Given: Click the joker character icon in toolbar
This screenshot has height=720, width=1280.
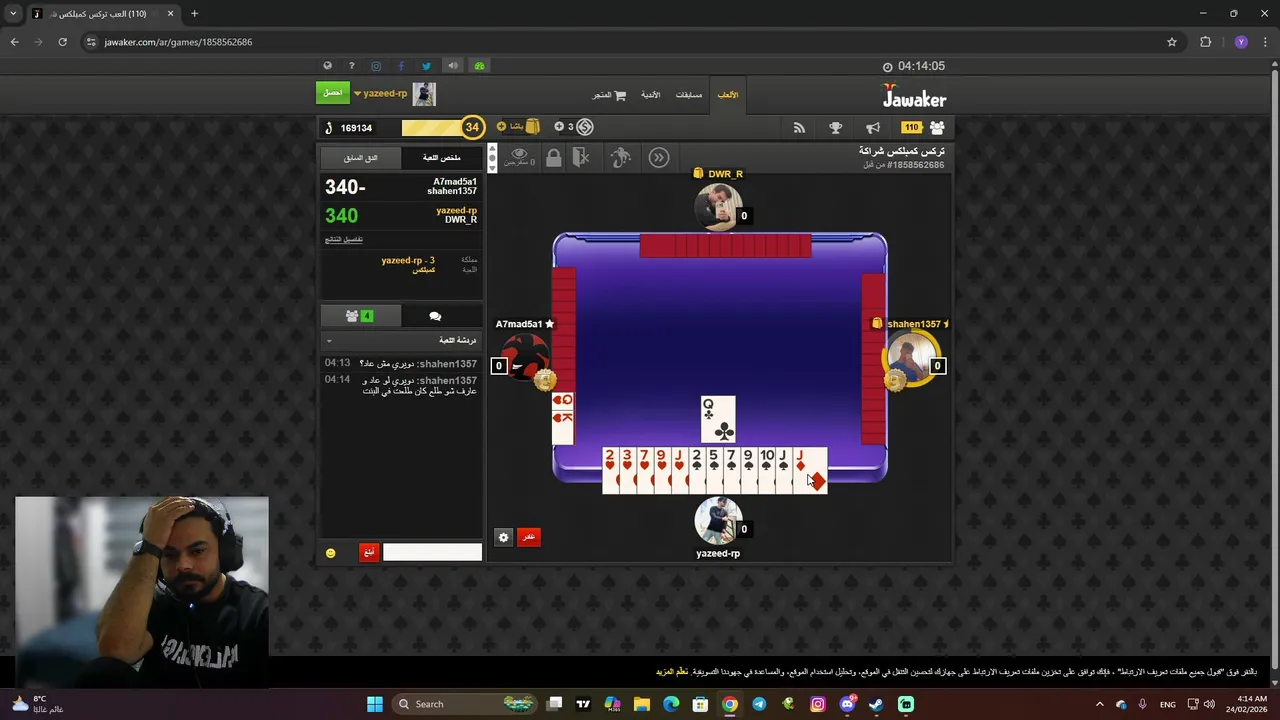Looking at the screenshot, I should click(621, 158).
